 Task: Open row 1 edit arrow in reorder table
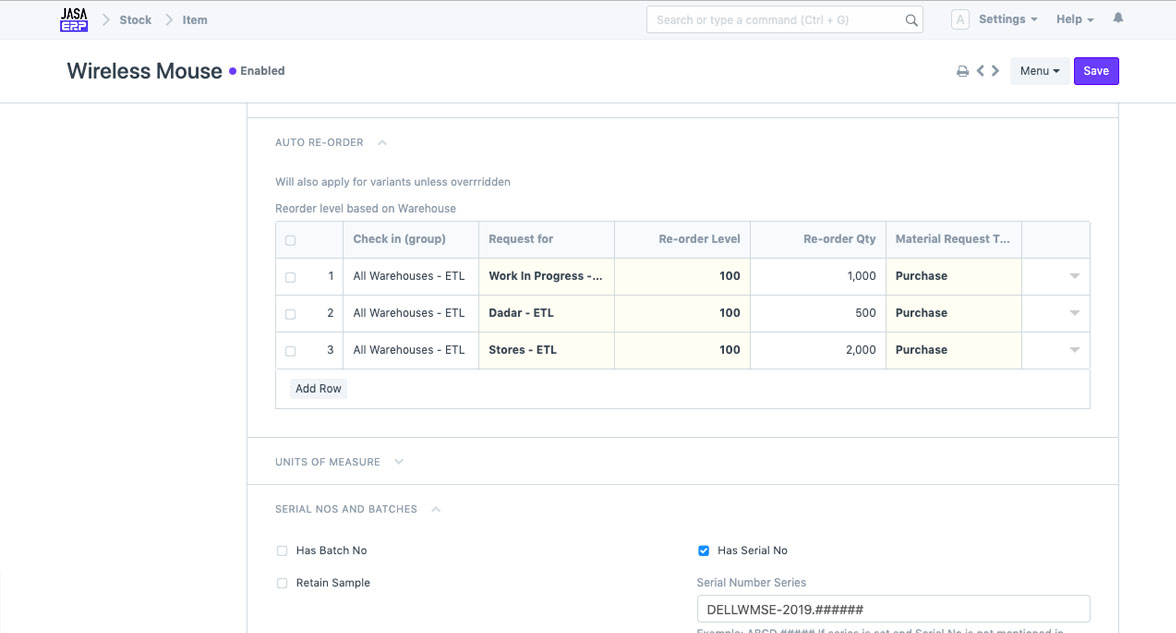pyautogui.click(x=1074, y=277)
